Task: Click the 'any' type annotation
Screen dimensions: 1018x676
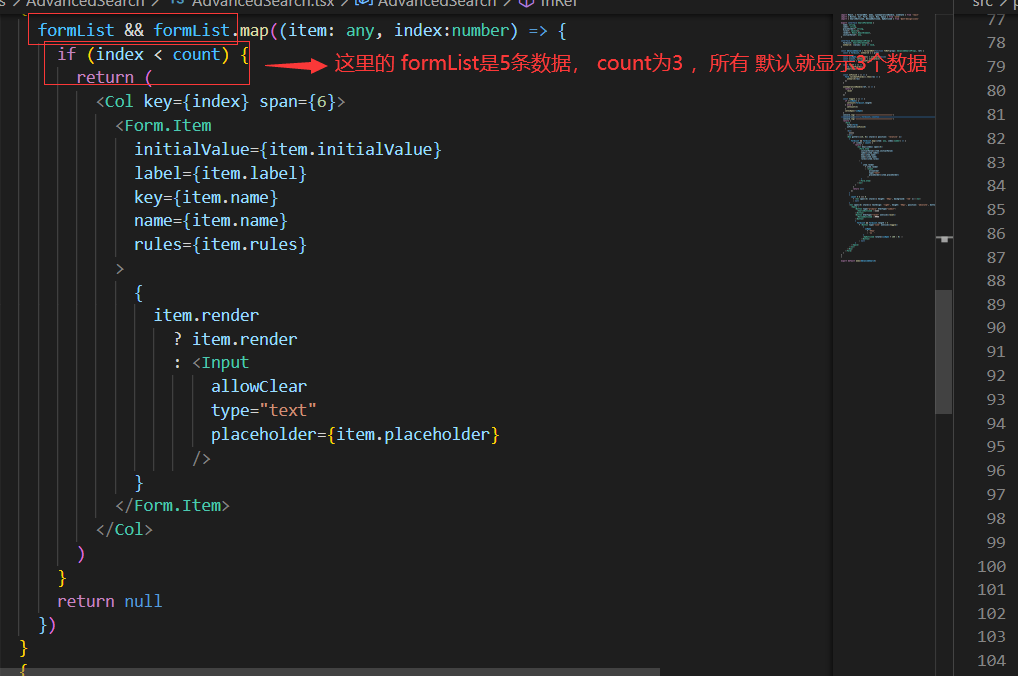Action: coord(360,31)
